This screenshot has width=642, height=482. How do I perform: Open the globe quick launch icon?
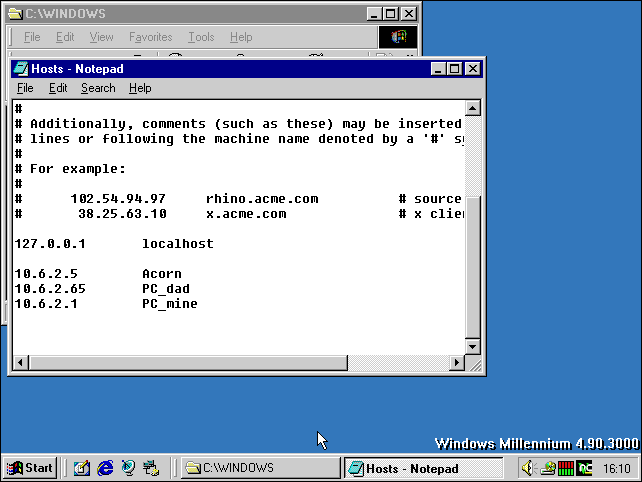pos(128,468)
